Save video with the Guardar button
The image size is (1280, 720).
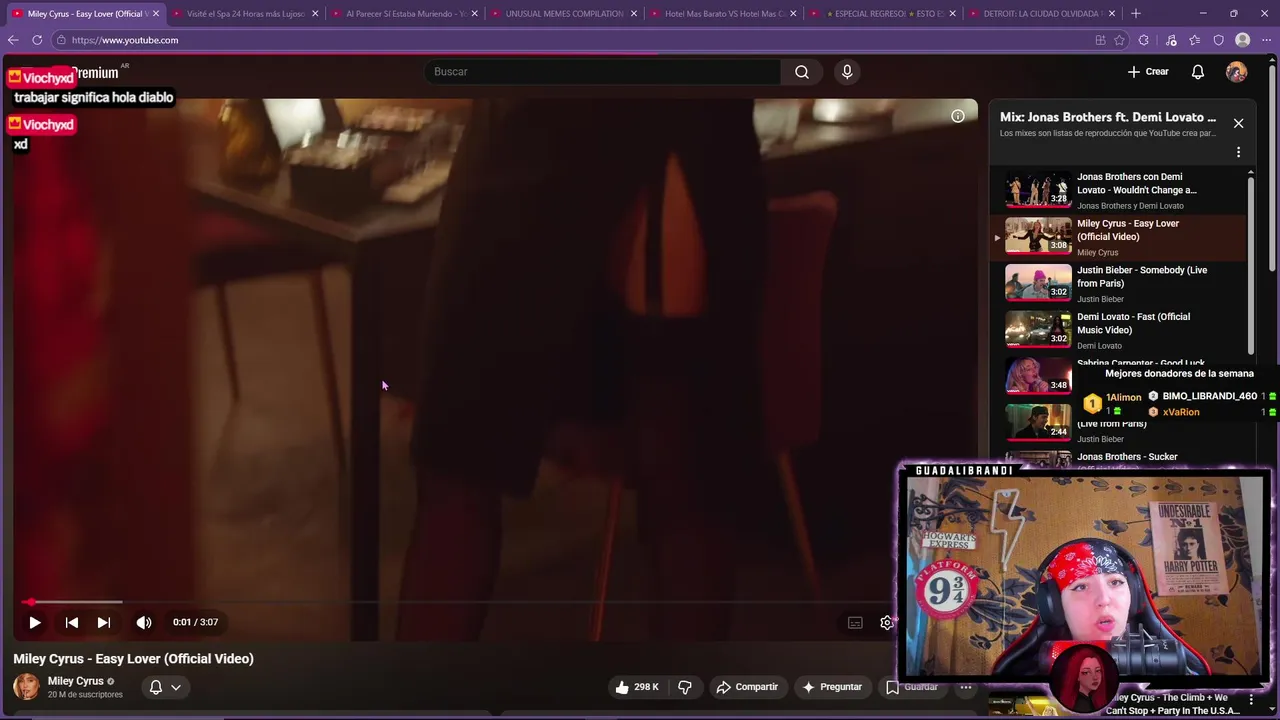912,687
